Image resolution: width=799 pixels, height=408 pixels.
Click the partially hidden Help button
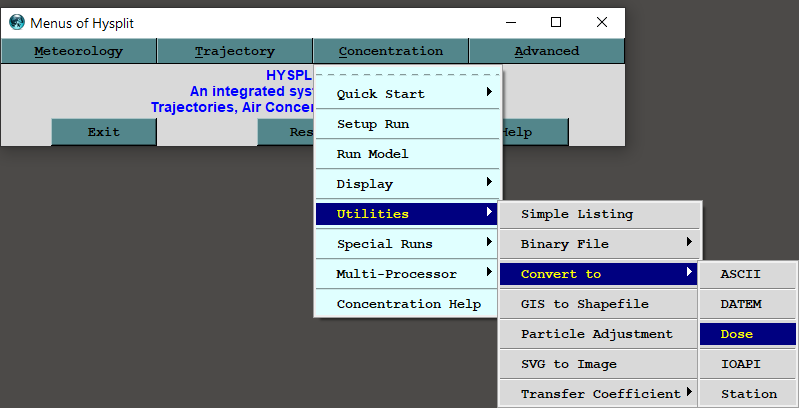(x=535, y=132)
